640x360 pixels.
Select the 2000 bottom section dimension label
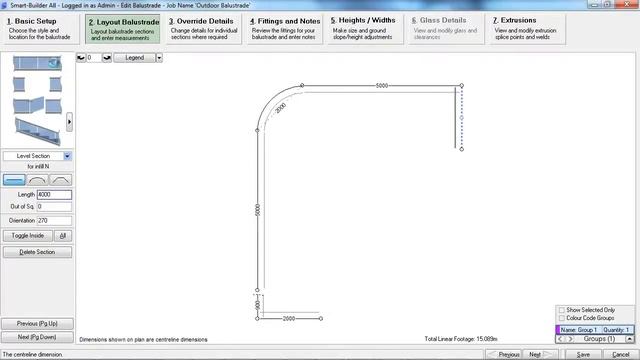coord(289,318)
